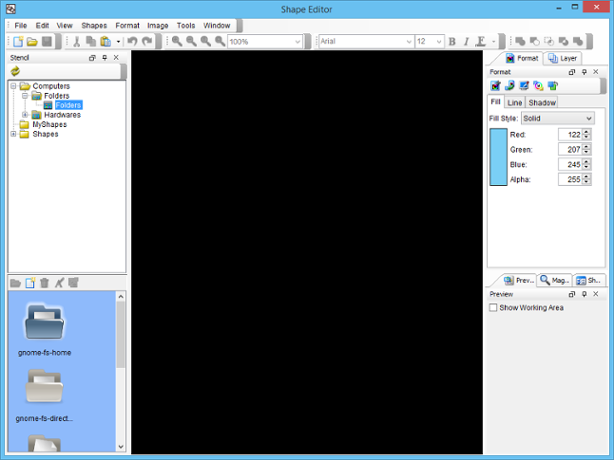Click the fifth shape-combine toolbar icon
Image resolution: width=614 pixels, height=460 pixels.
(x=578, y=41)
